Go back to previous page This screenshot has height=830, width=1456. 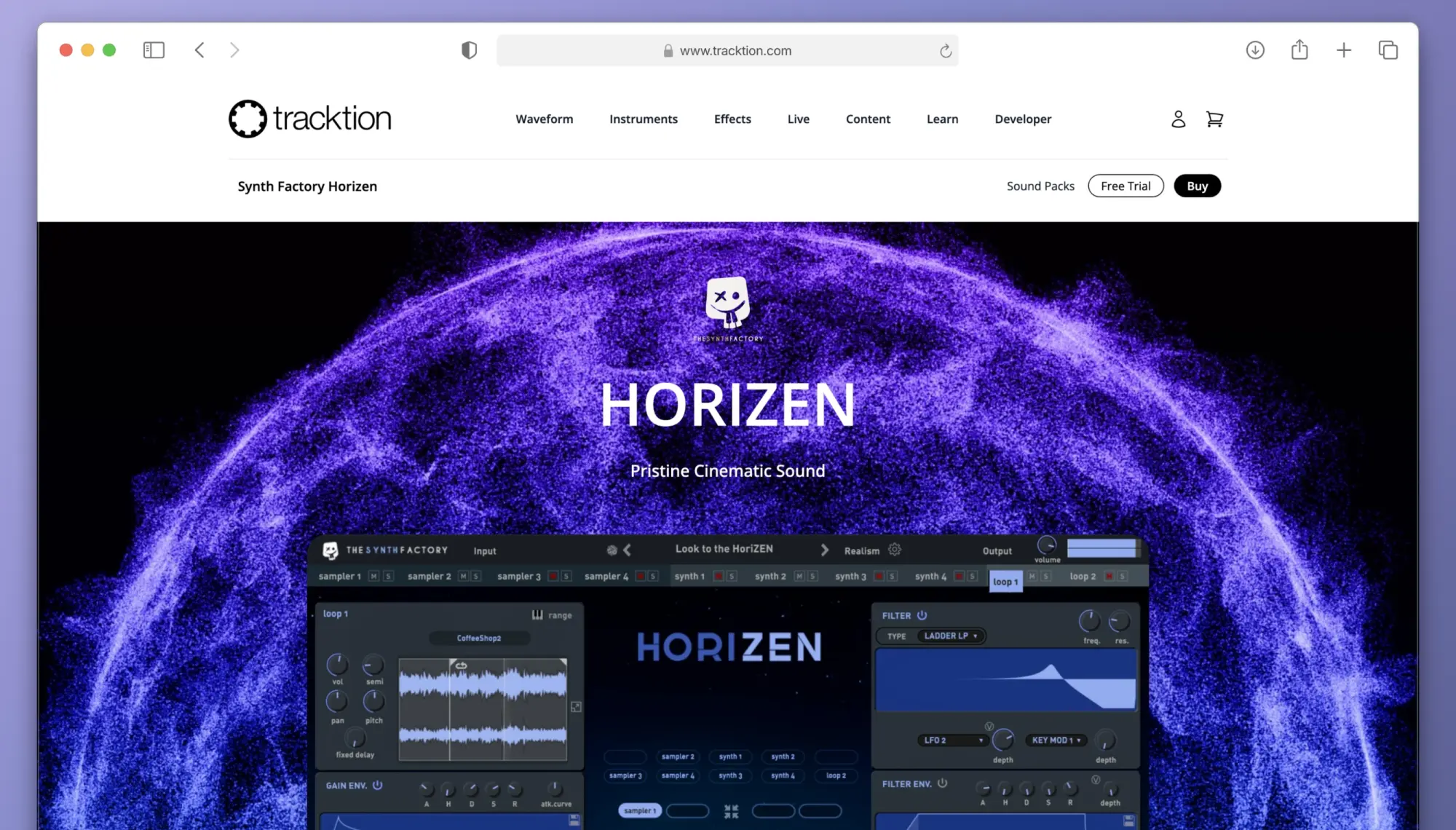199,50
